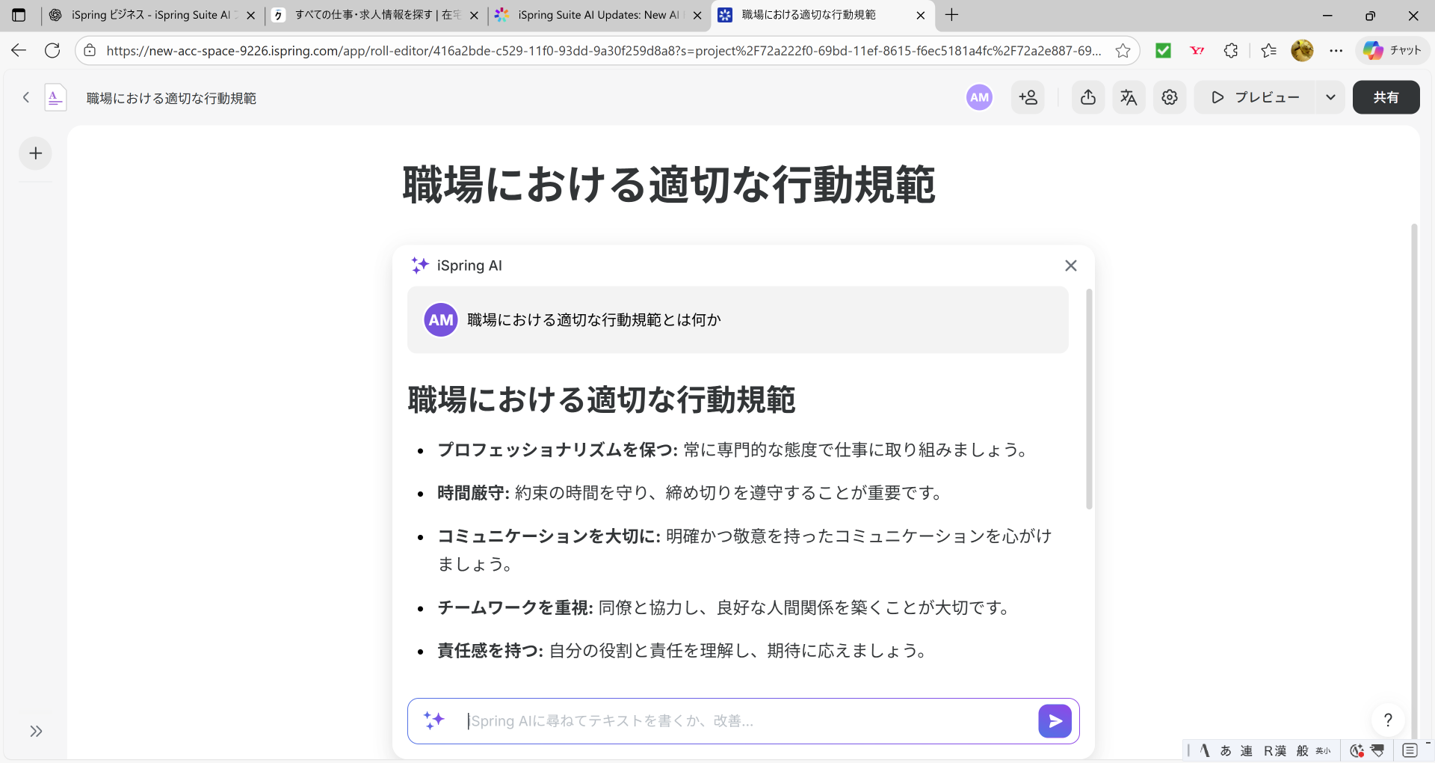The width and height of the screenshot is (1435, 763).
Task: Click the add collaborator icon
Action: tap(1027, 97)
